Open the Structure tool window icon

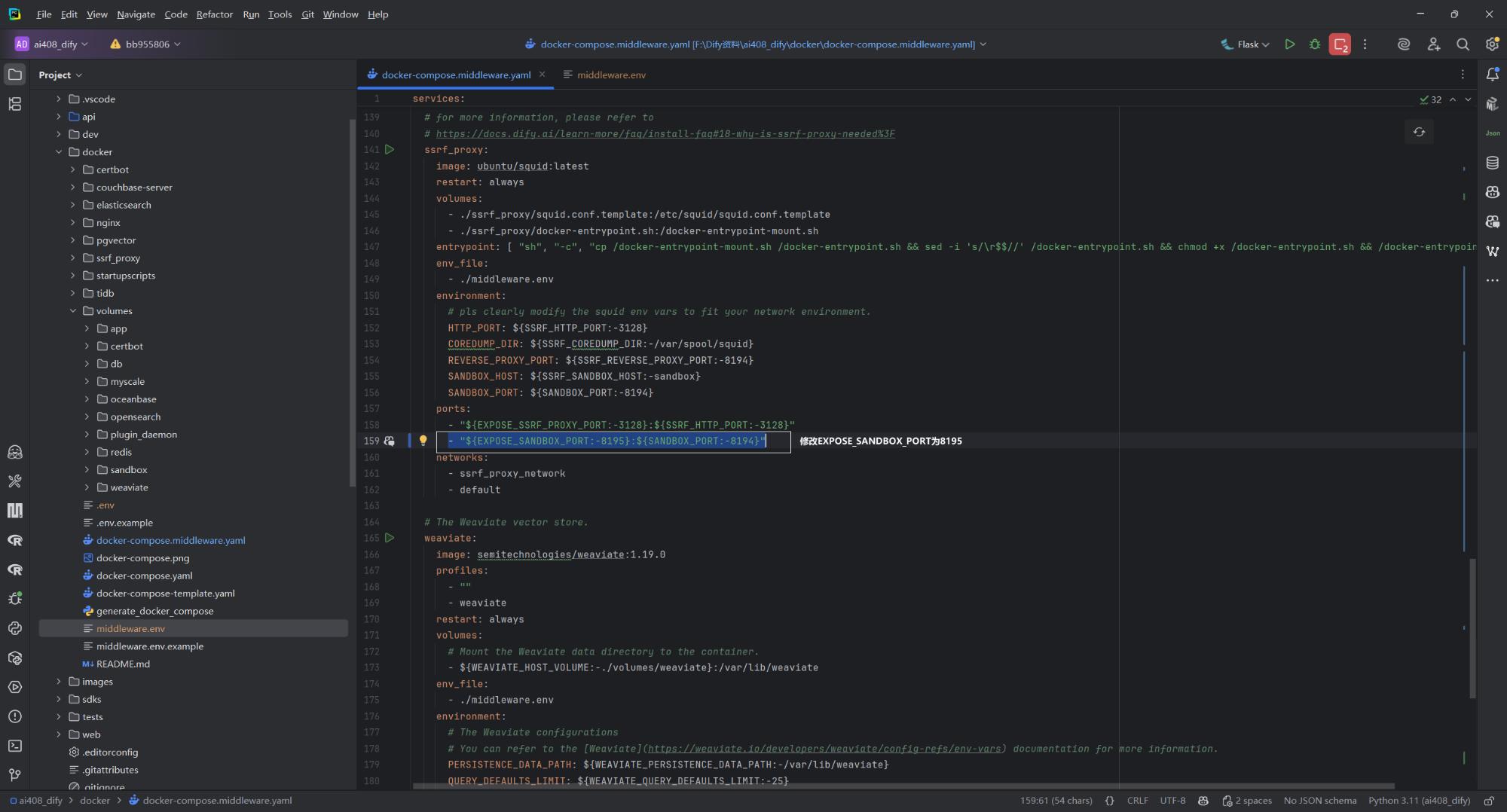pos(14,104)
